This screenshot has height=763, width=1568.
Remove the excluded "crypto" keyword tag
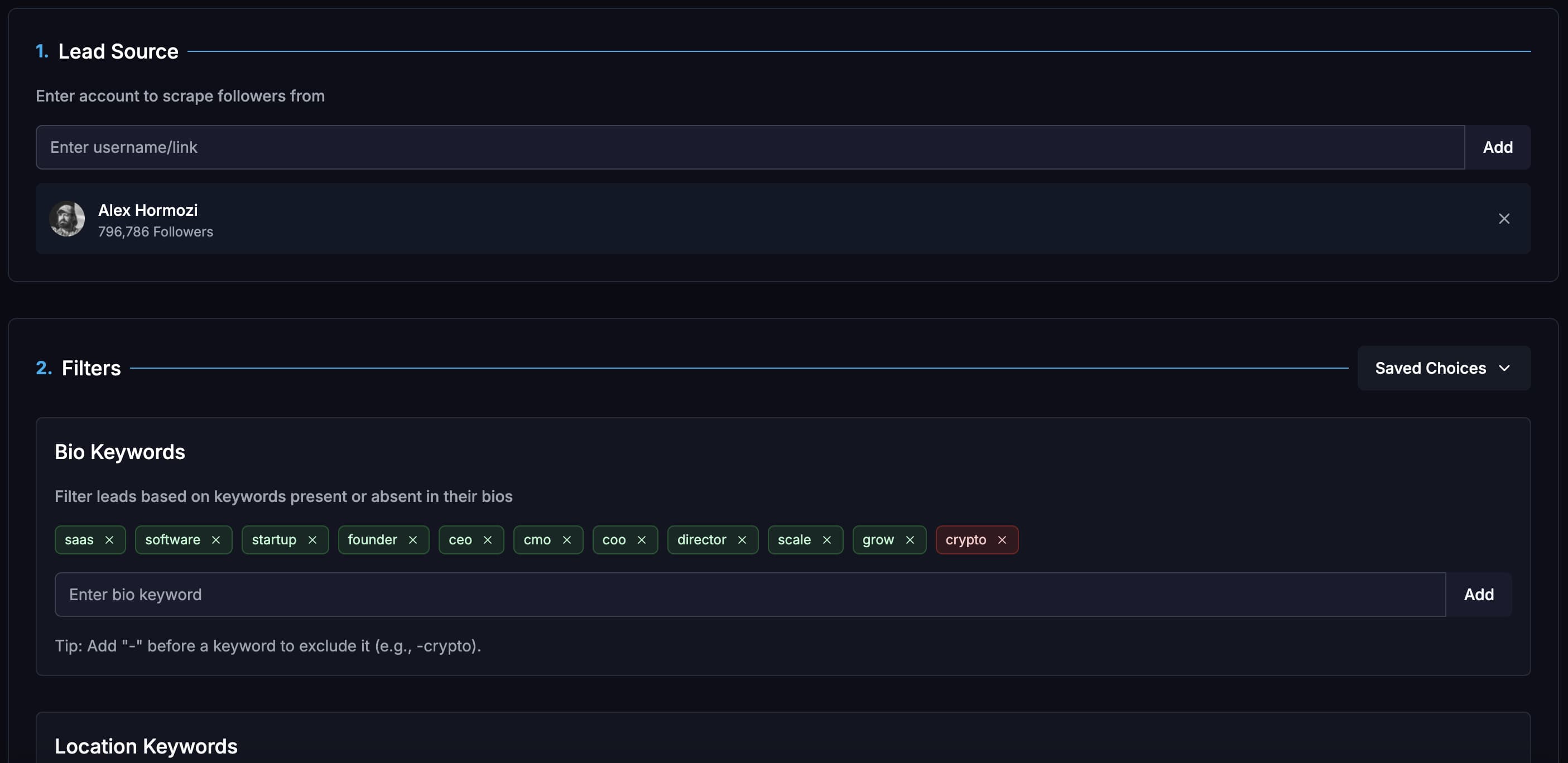click(1003, 540)
